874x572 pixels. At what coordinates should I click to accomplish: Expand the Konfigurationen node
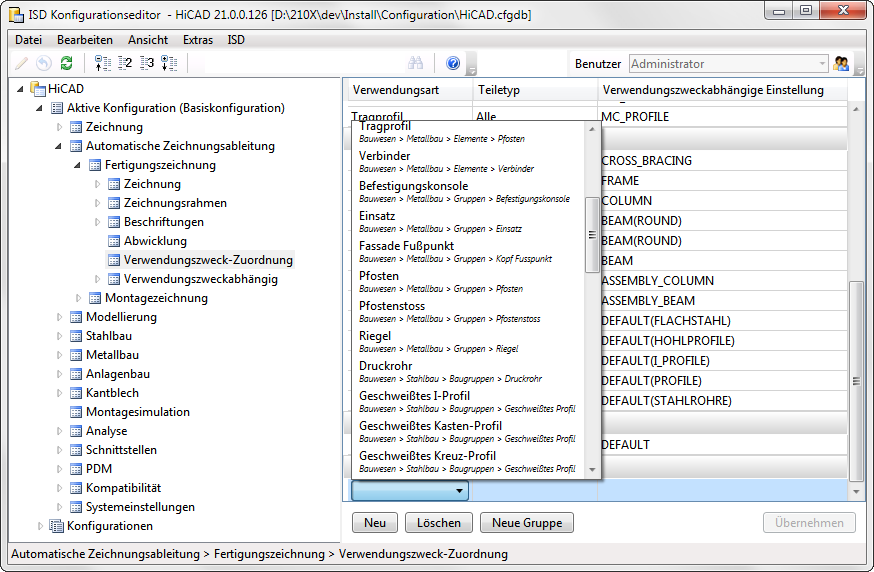pos(40,526)
